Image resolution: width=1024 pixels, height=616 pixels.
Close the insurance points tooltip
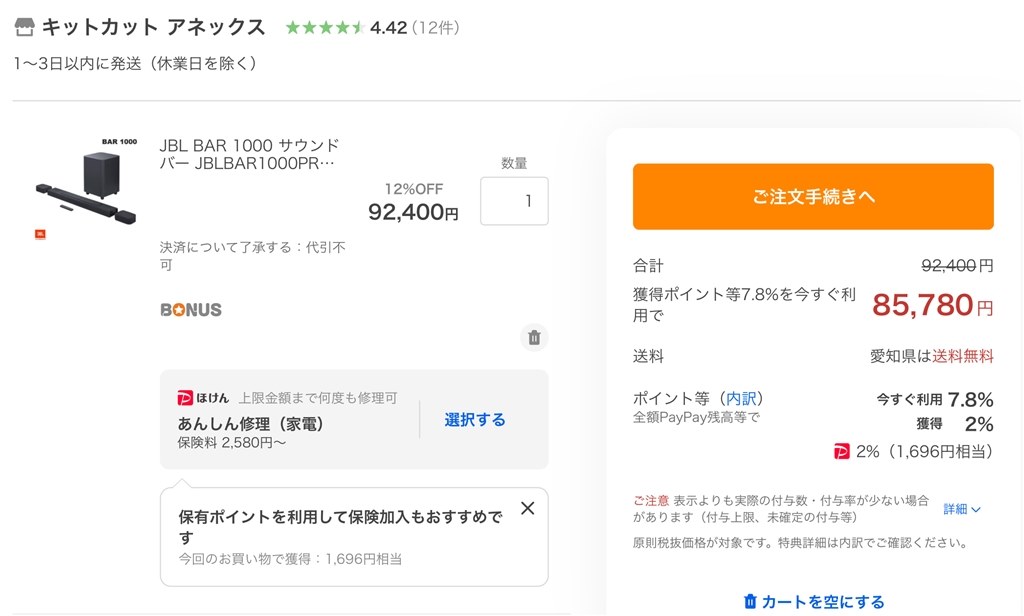[x=528, y=508]
